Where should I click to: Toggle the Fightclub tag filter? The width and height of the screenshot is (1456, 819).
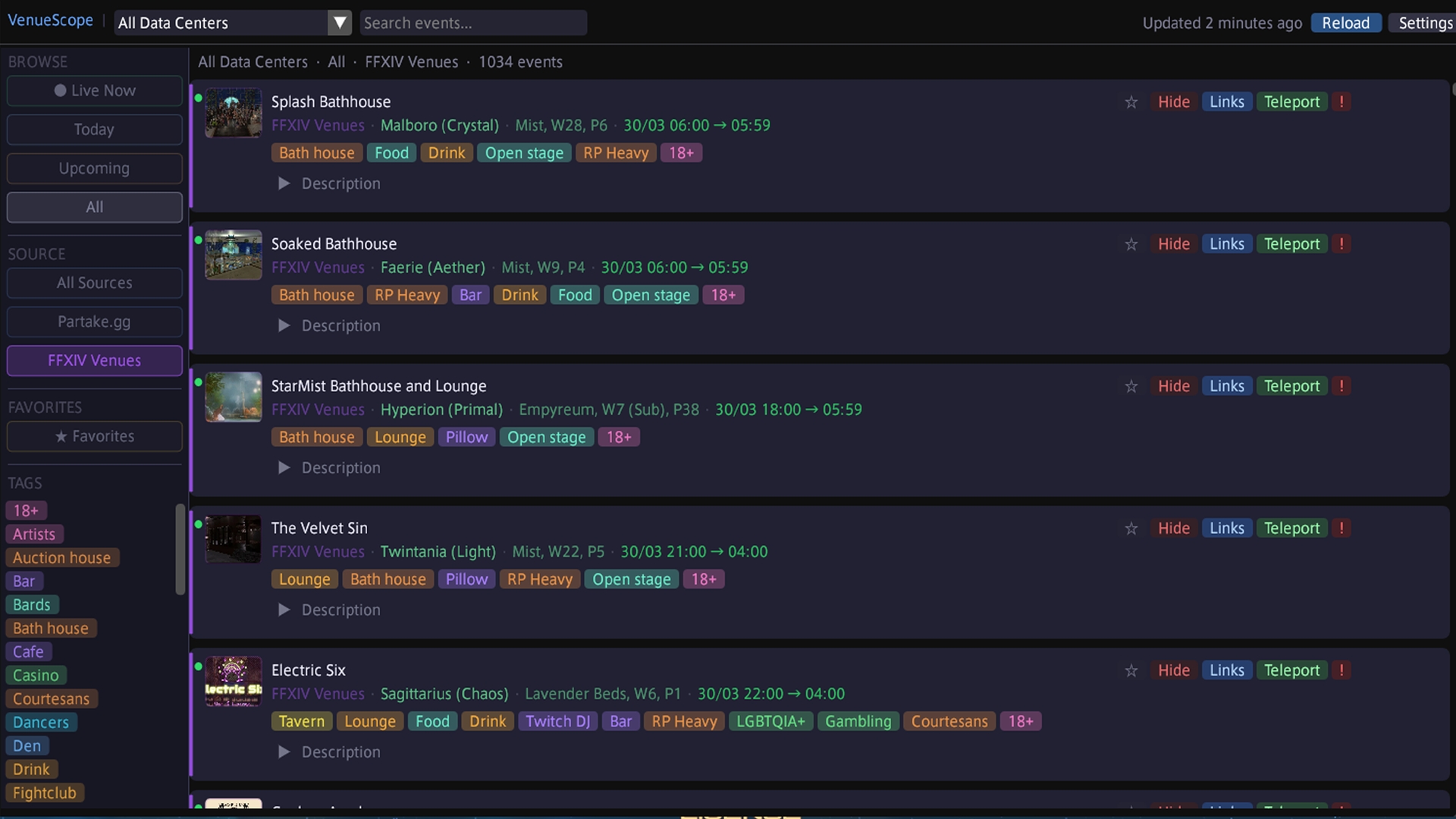click(45, 792)
